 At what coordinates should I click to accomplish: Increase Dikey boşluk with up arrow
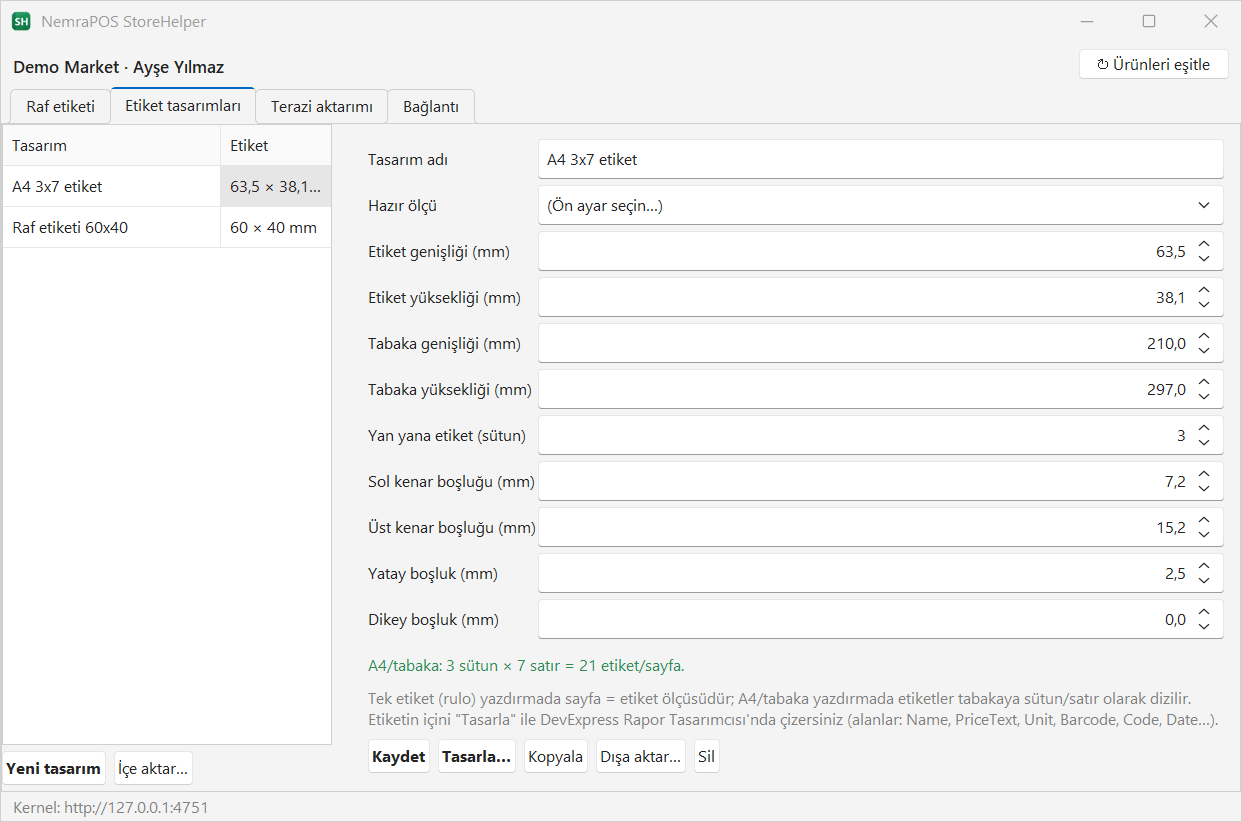(1204, 612)
